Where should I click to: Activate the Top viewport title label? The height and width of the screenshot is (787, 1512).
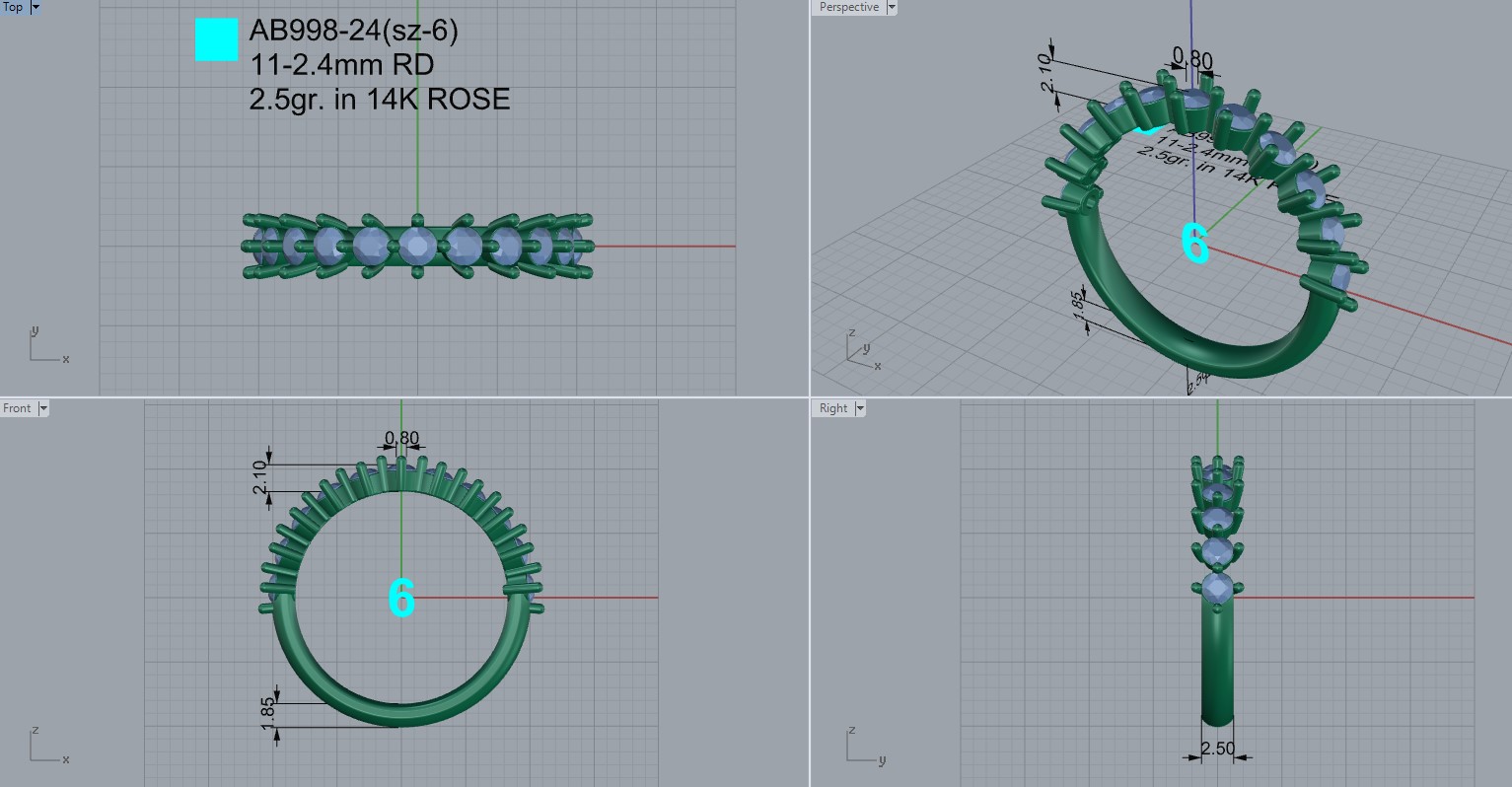pyautogui.click(x=14, y=7)
